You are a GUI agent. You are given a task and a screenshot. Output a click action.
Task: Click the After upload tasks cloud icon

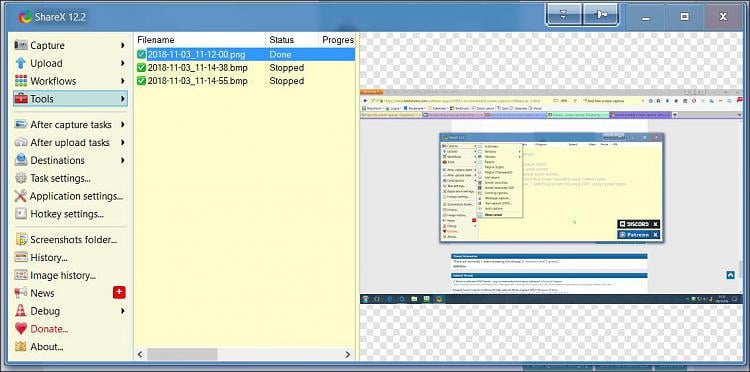tap(21, 142)
